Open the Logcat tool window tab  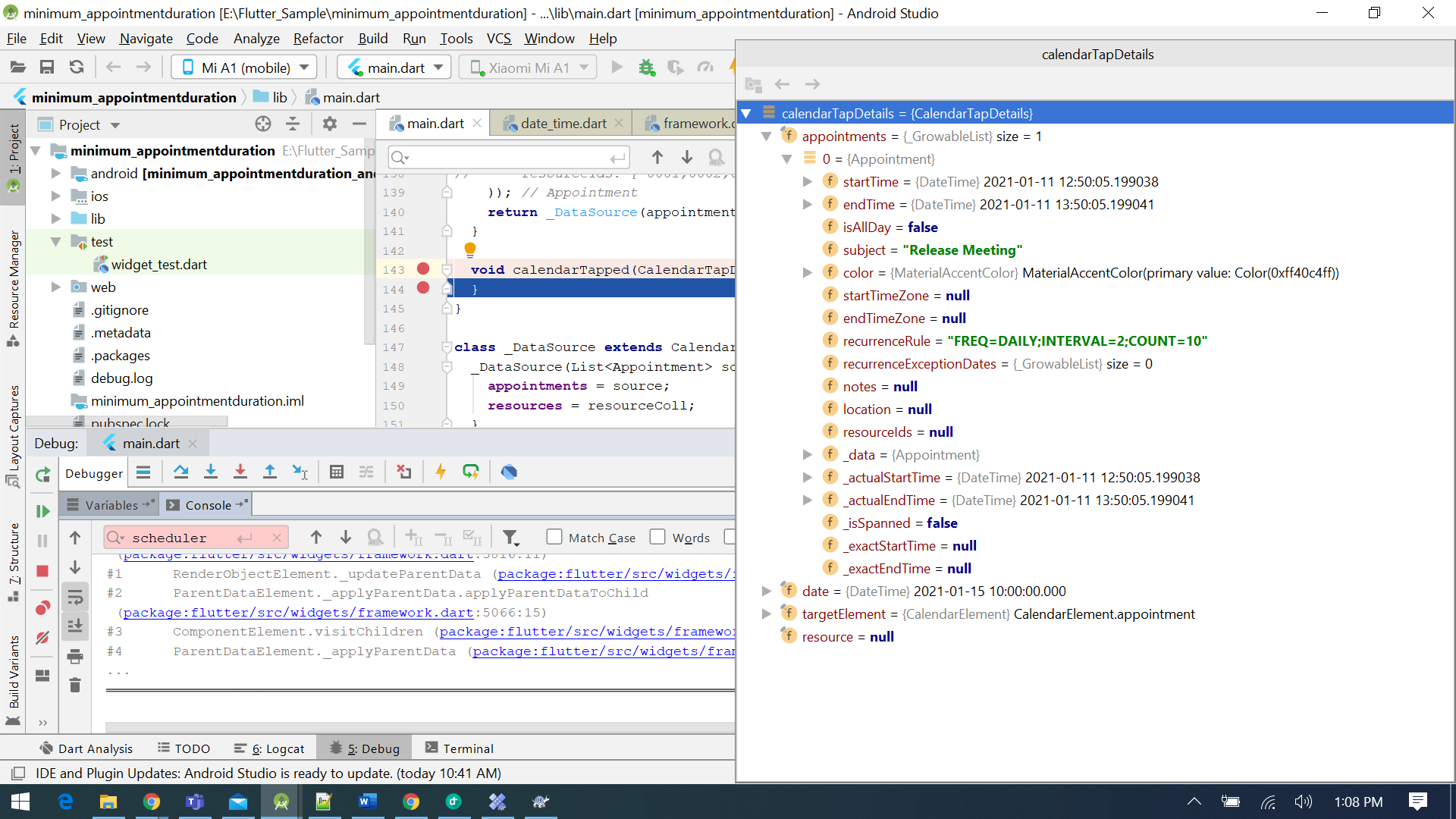tap(270, 748)
